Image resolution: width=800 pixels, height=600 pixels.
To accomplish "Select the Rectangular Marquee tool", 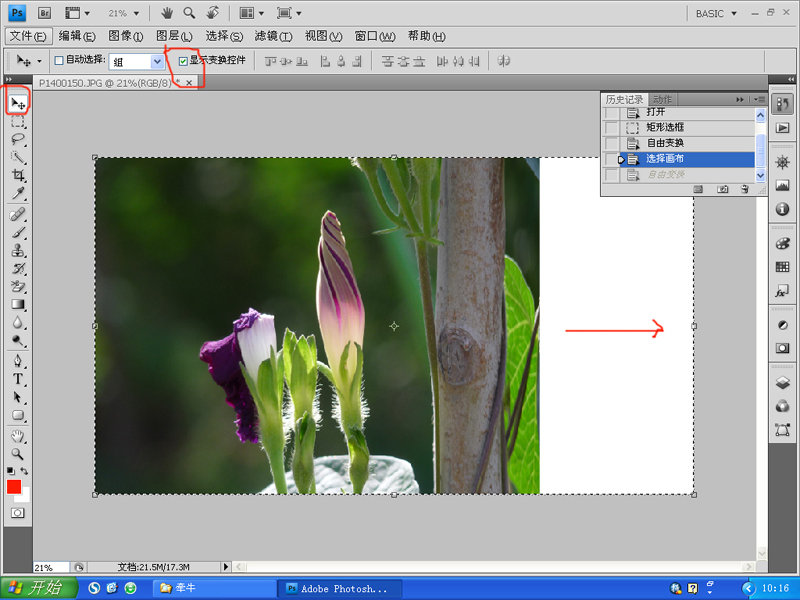I will click(18, 121).
